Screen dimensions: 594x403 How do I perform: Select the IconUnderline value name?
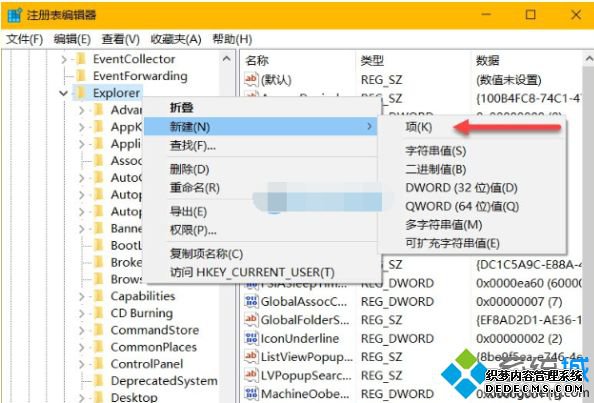pyautogui.click(x=300, y=338)
